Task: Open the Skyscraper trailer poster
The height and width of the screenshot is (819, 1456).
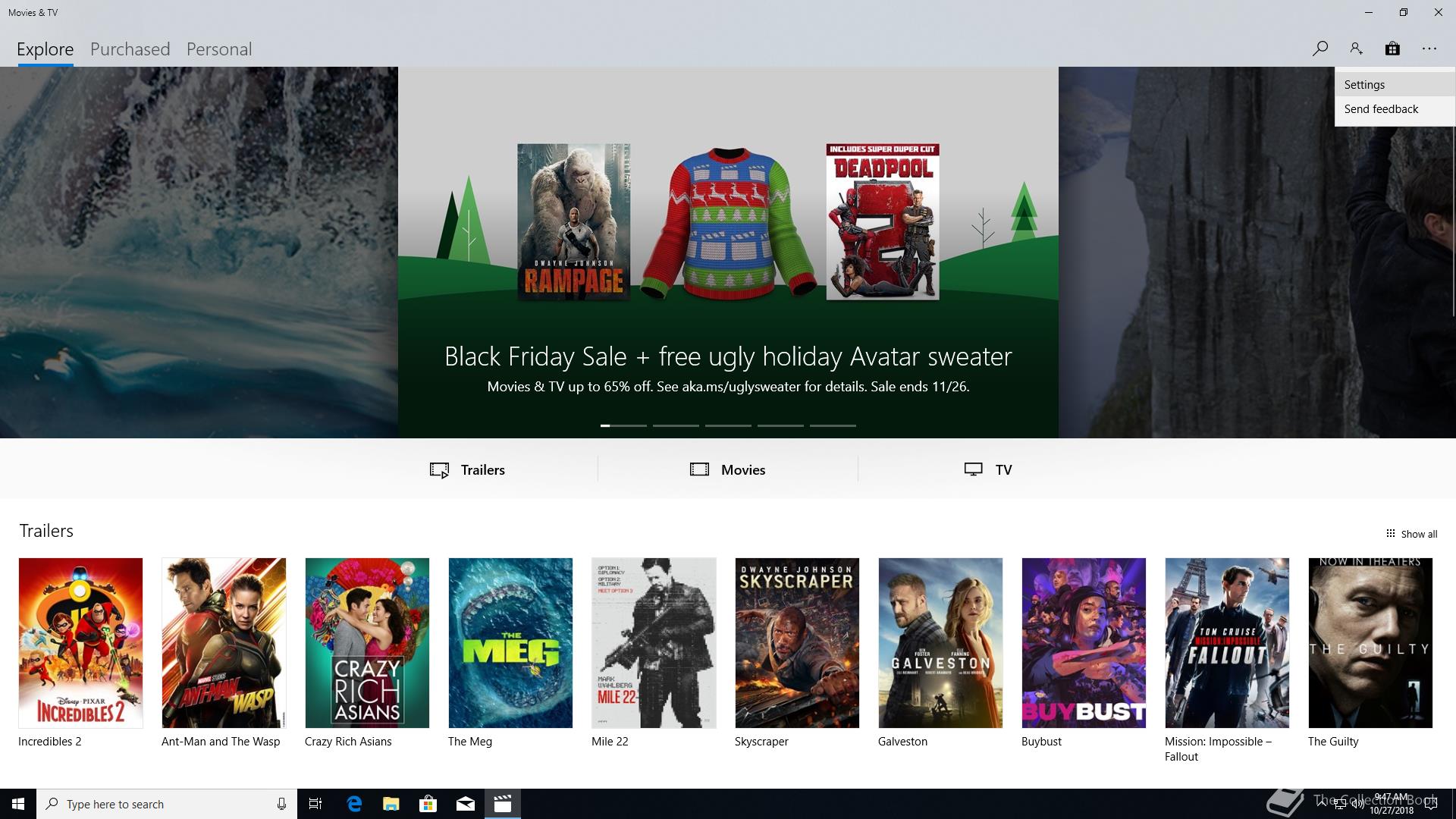Action: (797, 643)
